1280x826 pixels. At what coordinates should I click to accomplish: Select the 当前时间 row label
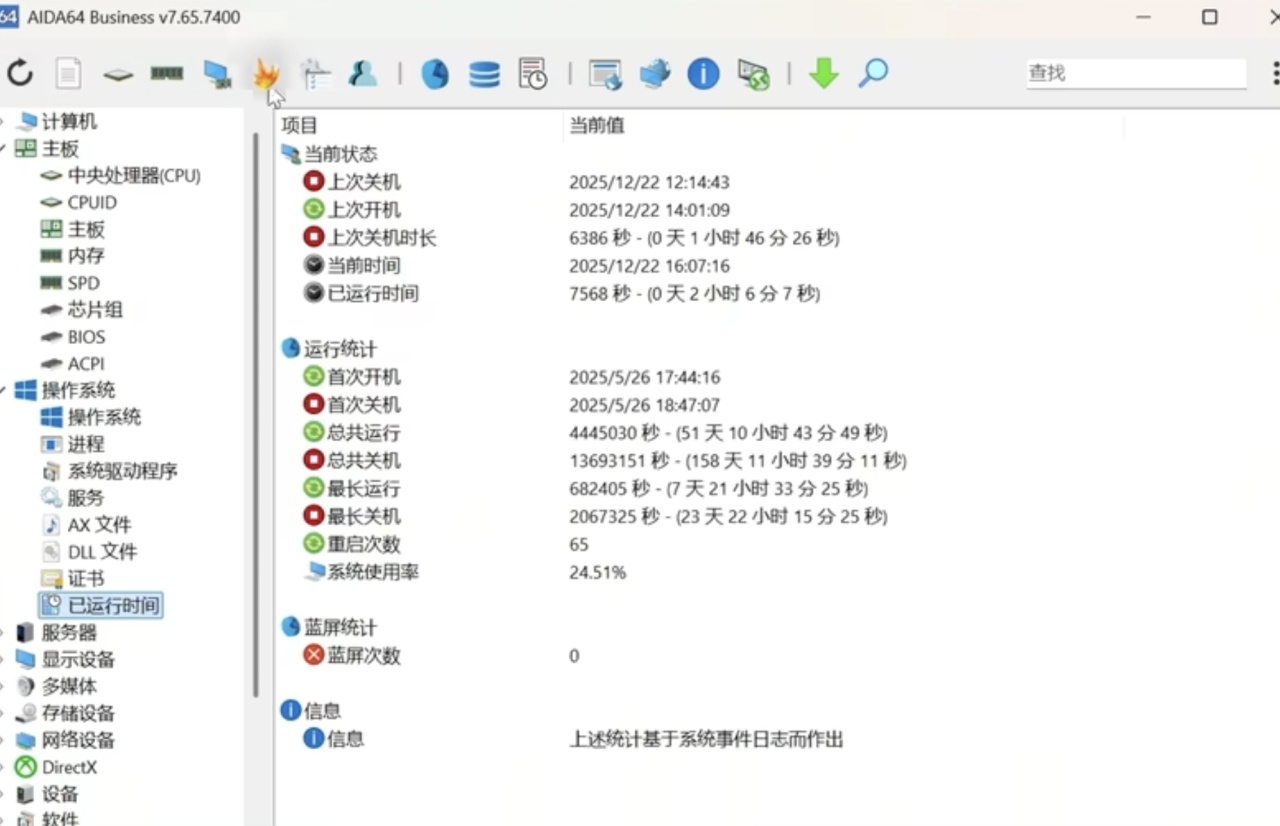364,265
